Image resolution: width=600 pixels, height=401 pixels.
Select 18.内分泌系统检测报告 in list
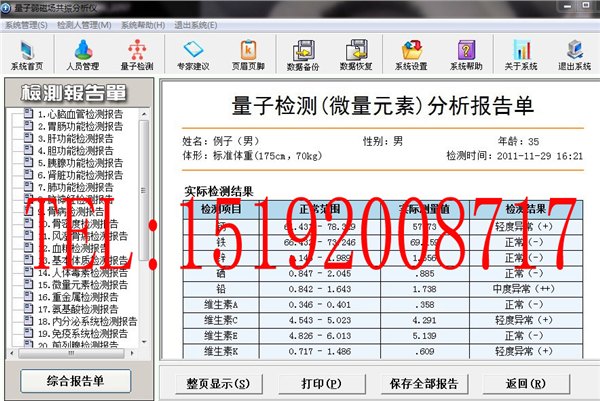(x=87, y=321)
